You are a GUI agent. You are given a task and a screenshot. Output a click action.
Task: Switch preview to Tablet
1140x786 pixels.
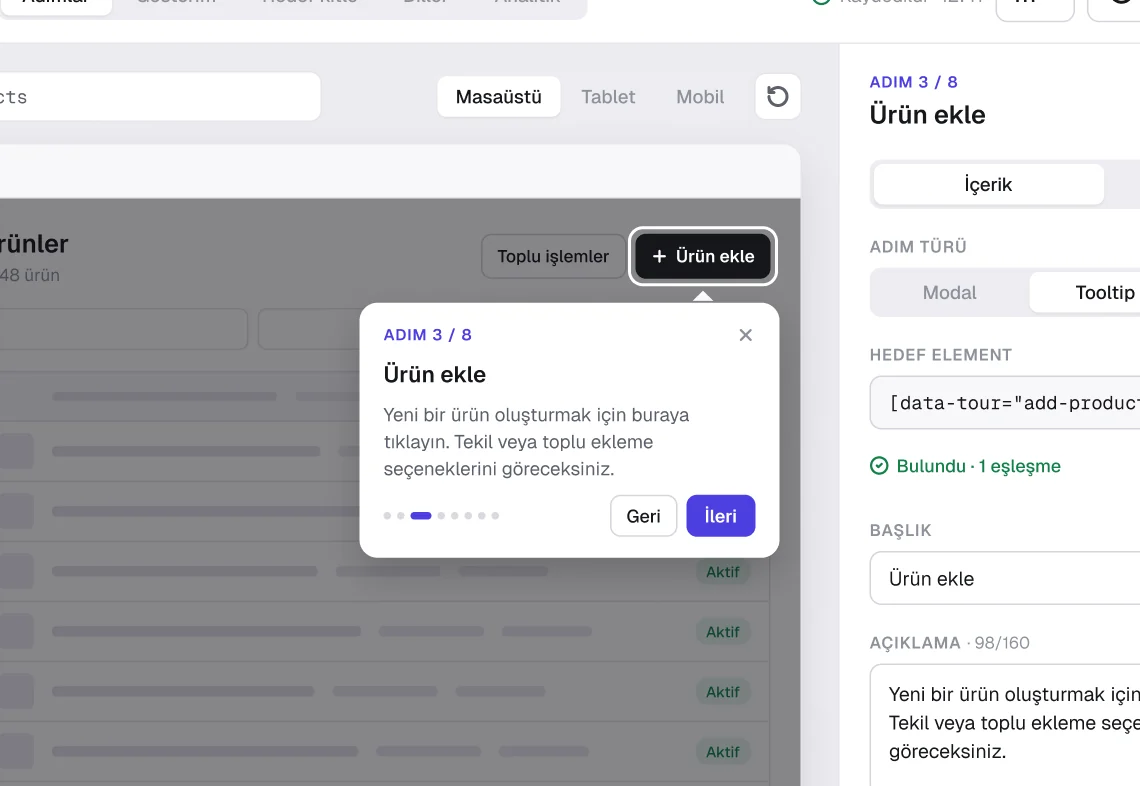608,97
